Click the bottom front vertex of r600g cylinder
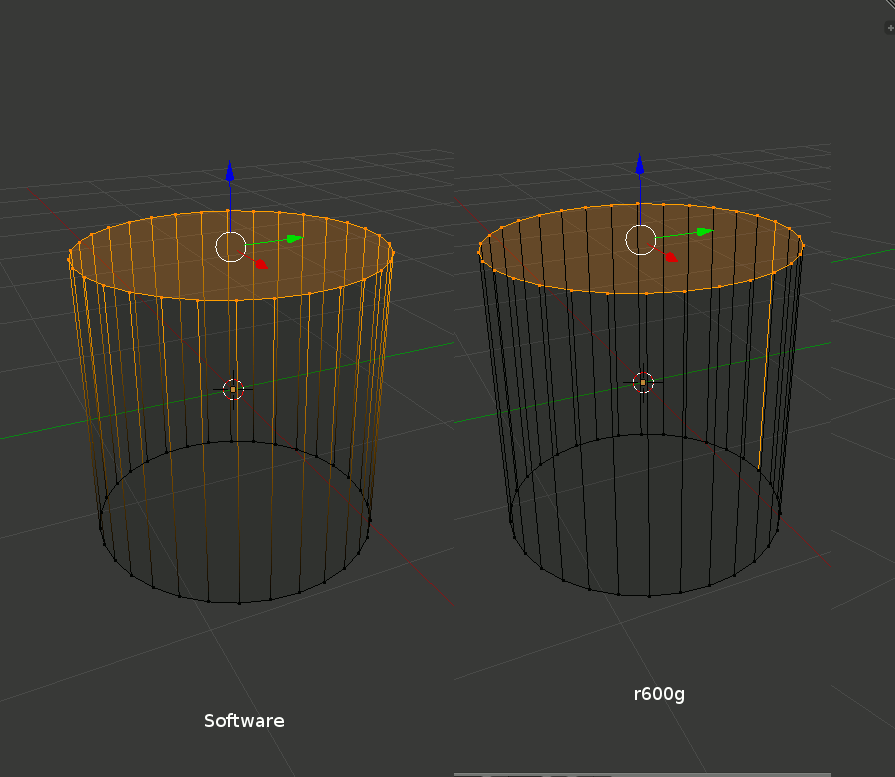The height and width of the screenshot is (777, 895). 648,596
